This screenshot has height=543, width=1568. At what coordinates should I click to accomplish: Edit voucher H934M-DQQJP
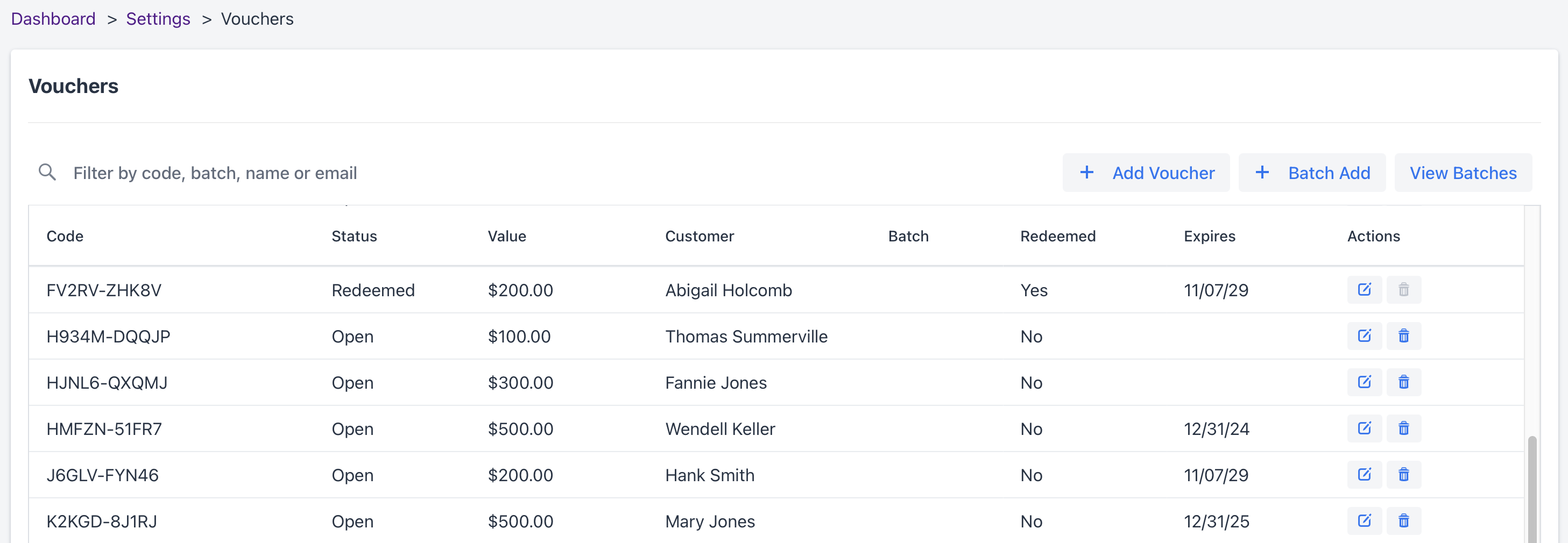1364,335
